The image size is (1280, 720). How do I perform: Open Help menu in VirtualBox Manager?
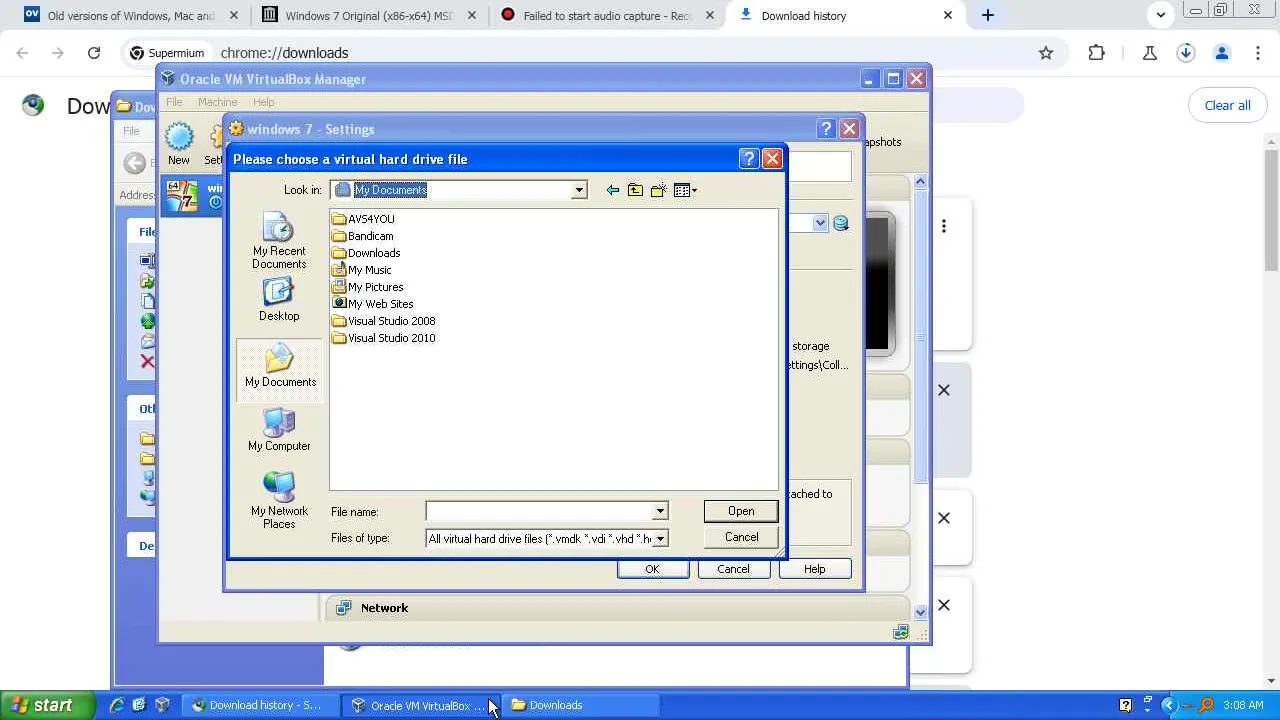pyautogui.click(x=264, y=102)
